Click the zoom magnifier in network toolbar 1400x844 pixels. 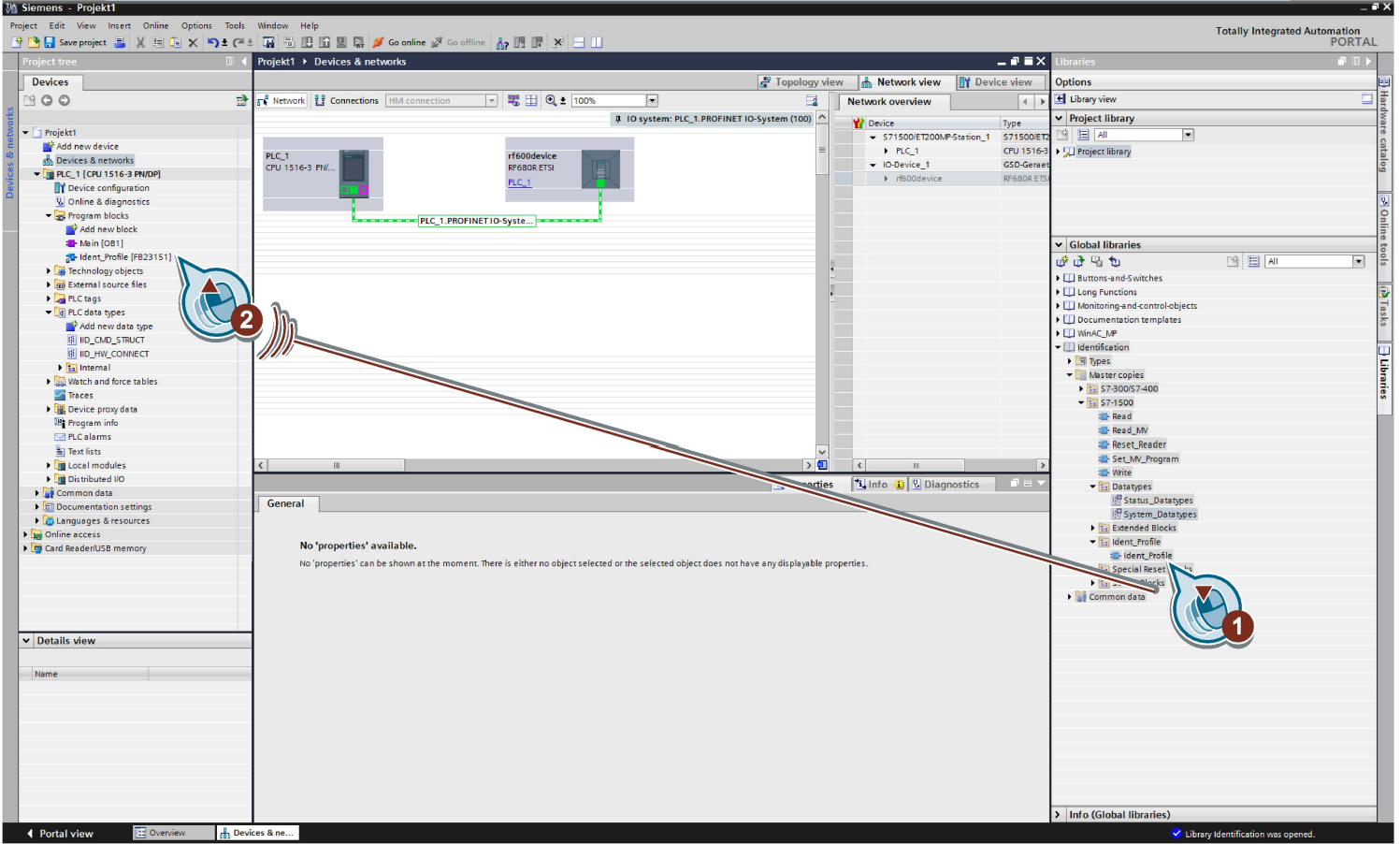click(x=551, y=100)
